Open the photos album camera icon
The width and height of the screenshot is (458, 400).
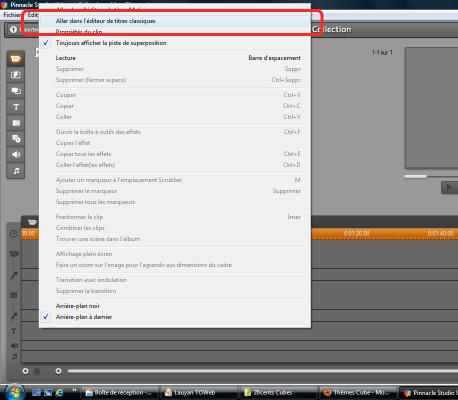coord(16,123)
